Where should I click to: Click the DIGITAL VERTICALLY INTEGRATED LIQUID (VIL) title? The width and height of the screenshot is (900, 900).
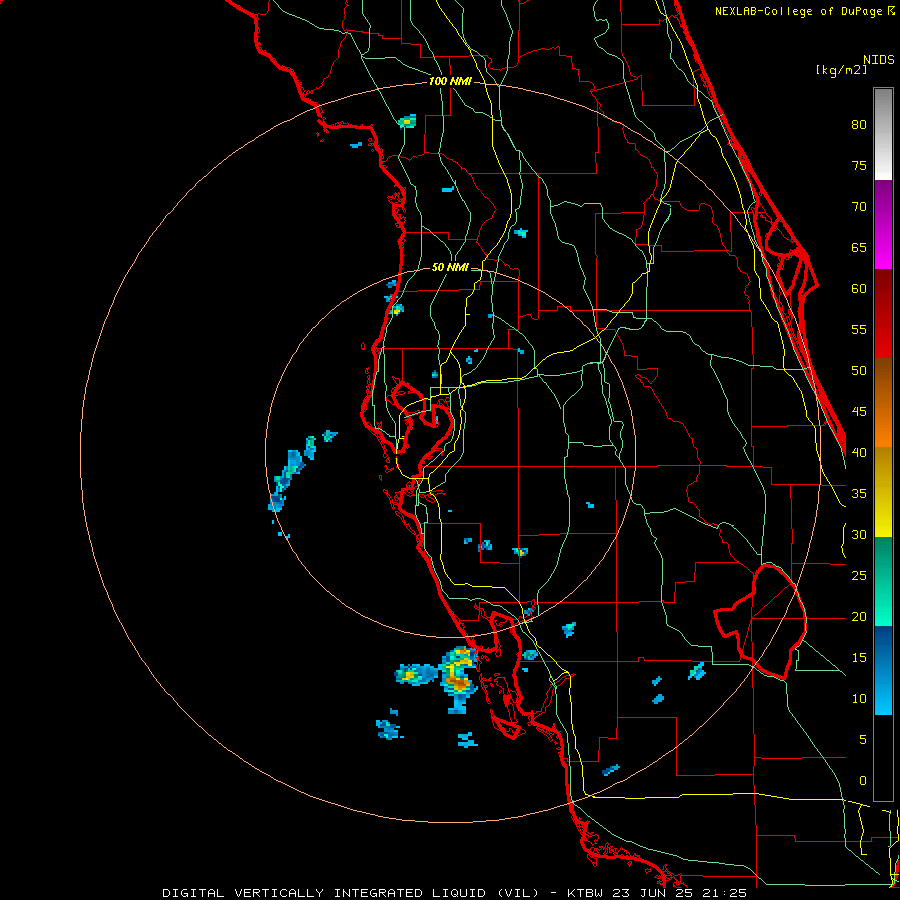pyautogui.click(x=351, y=893)
